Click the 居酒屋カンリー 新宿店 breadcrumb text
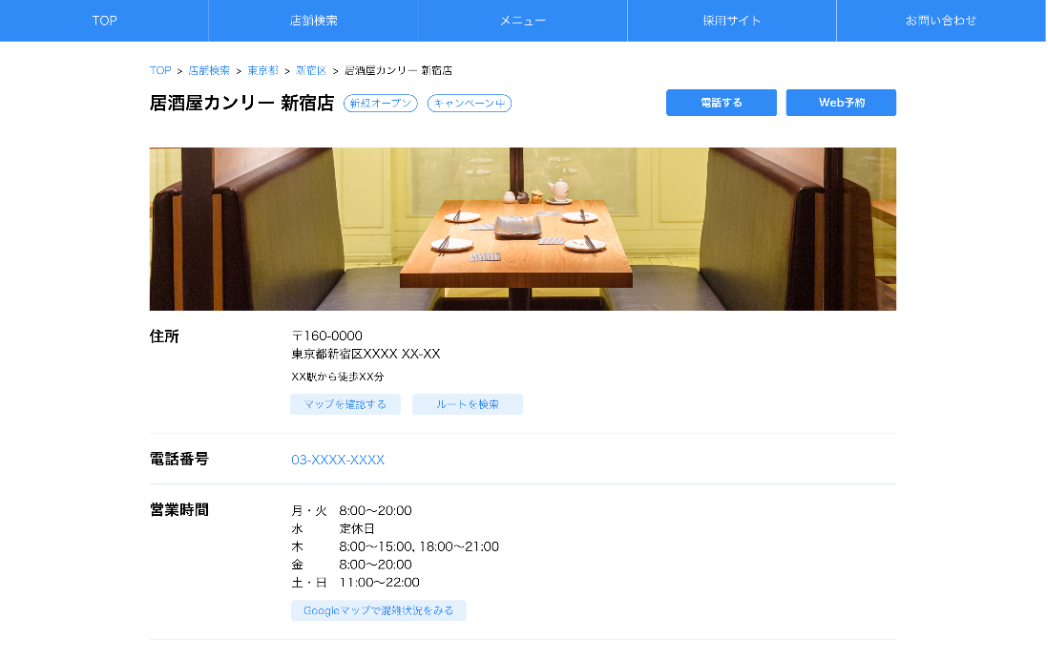 coord(398,71)
